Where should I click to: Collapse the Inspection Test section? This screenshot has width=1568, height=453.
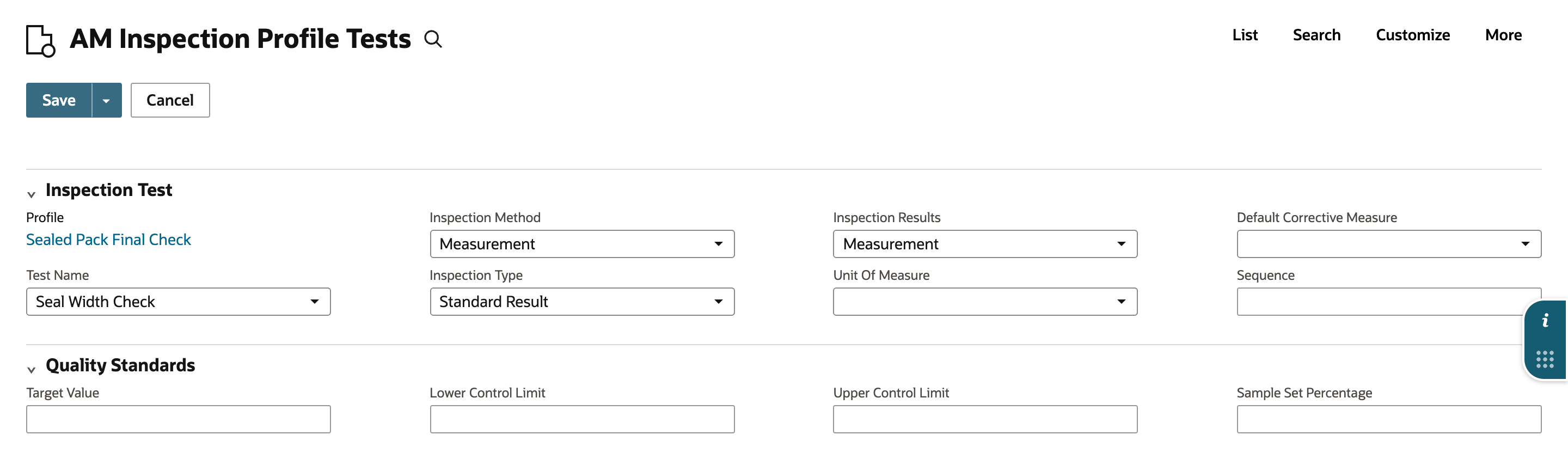[x=31, y=194]
